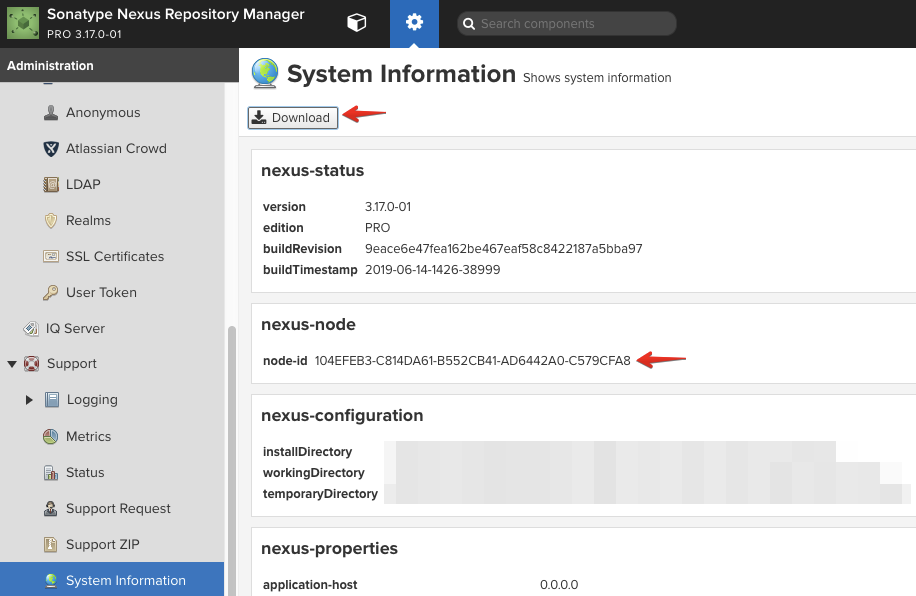Screen dimensions: 916x596
Task: Collapse the Support tree node
Action: pyautogui.click(x=12, y=364)
